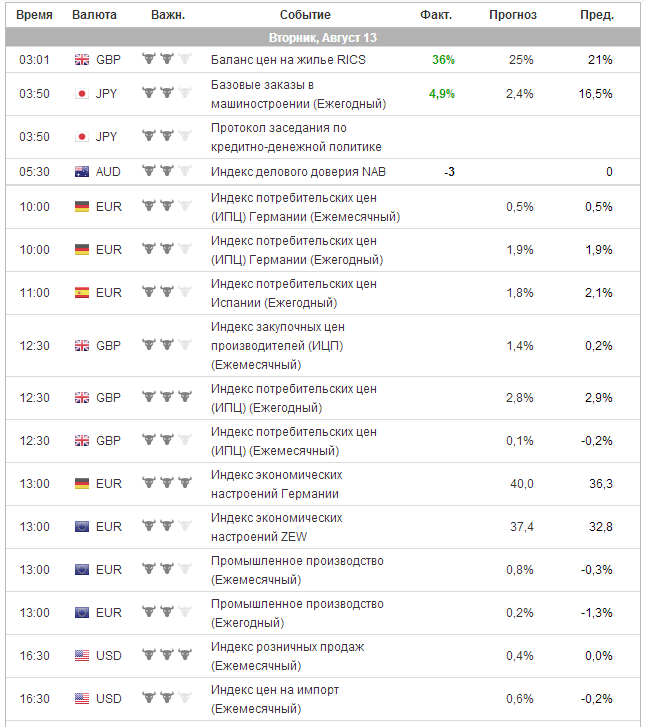Open the Индекс делового доверия NAB event
Viewport: 646px width, 727px height.
(x=298, y=172)
